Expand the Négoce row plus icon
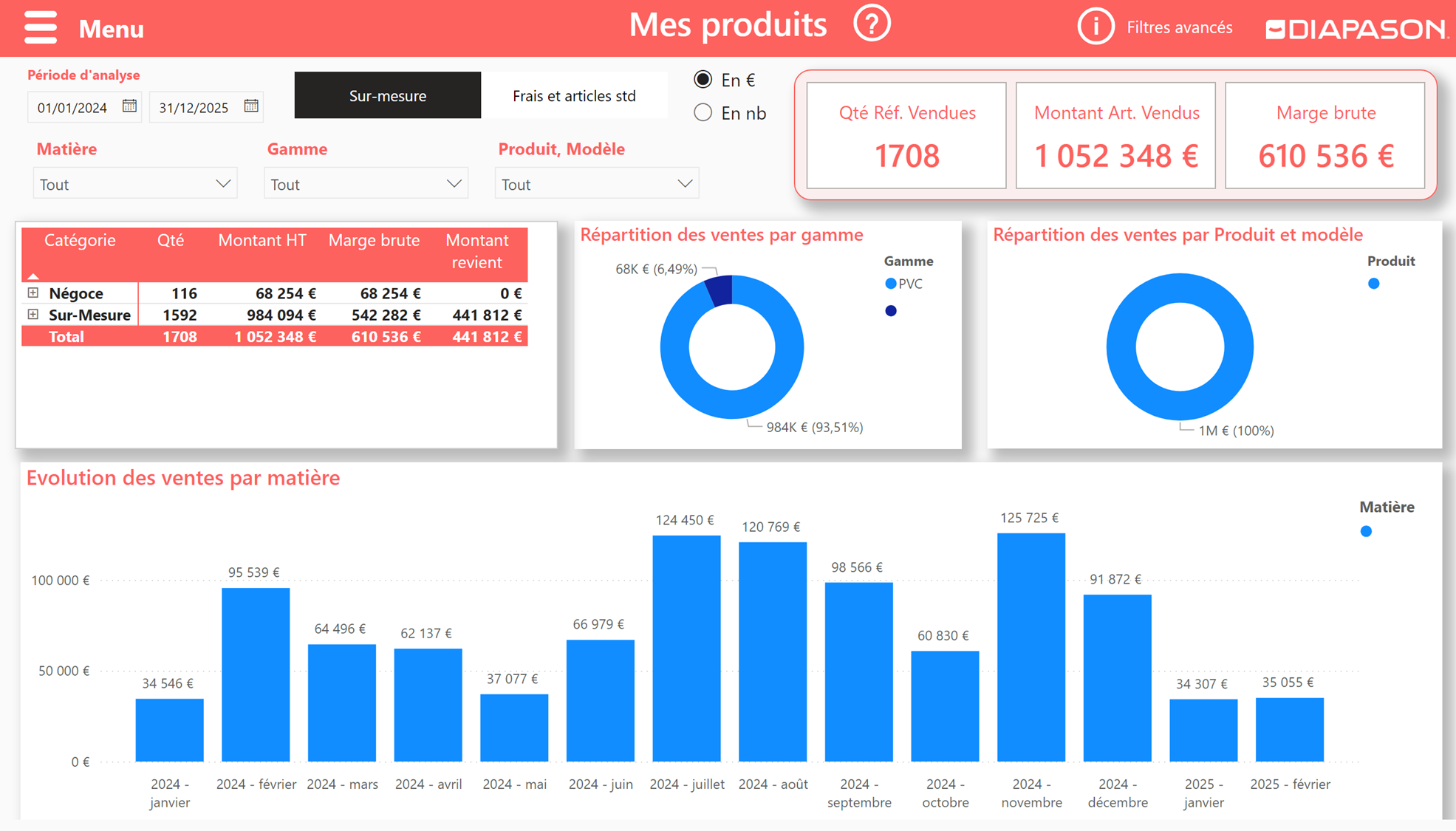 click(33, 293)
